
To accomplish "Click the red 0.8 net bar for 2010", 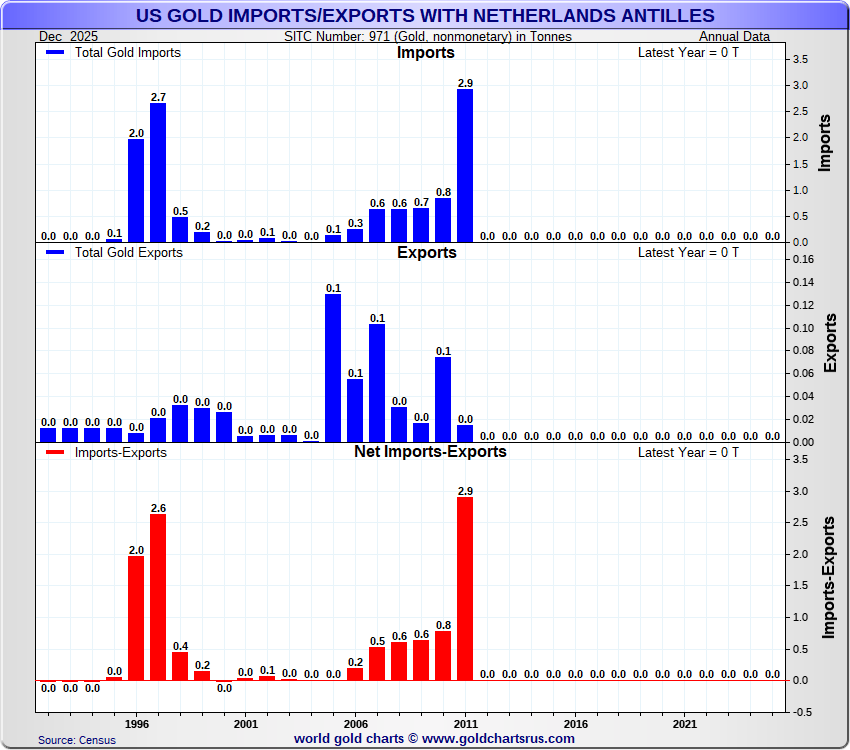I will pyautogui.click(x=443, y=656).
